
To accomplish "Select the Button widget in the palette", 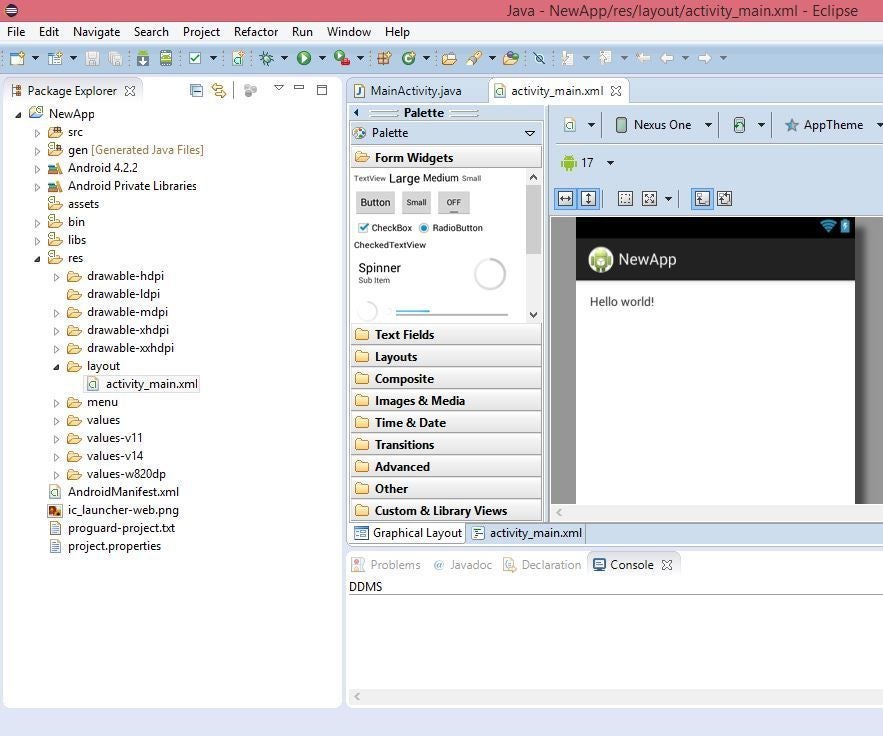I will pyautogui.click(x=374, y=202).
